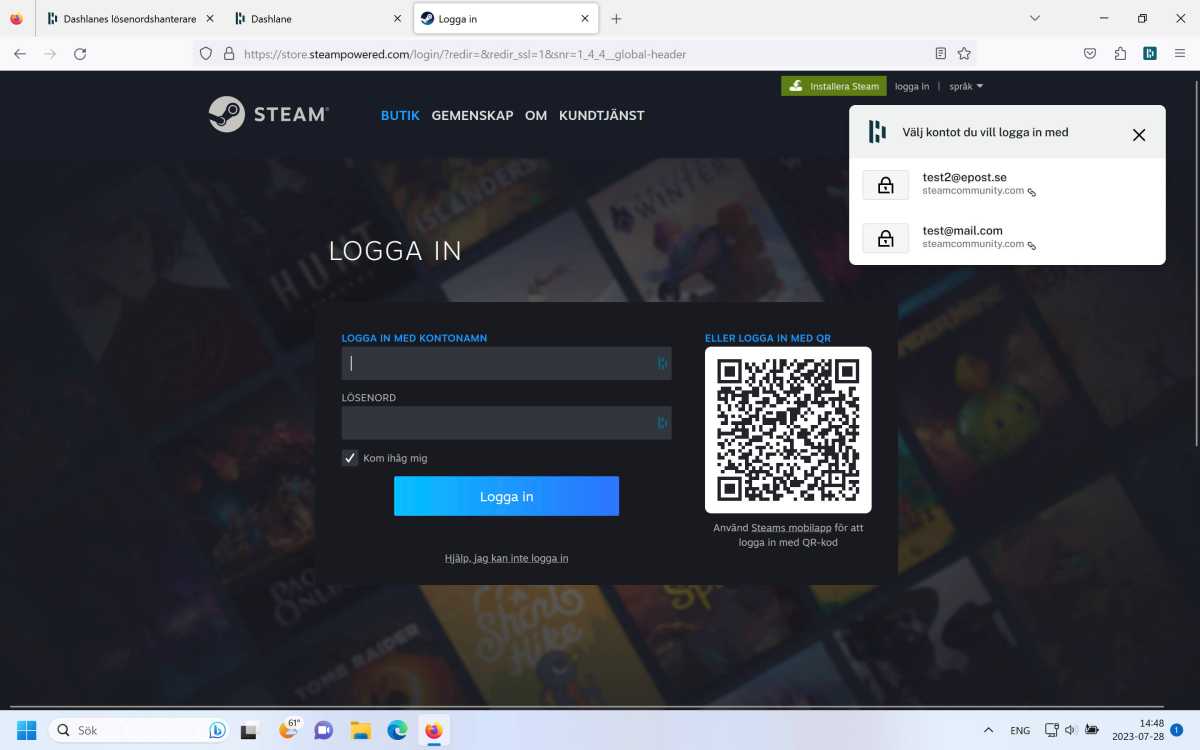Focus the LÖSENORD password field
The image size is (1200, 750).
tap(506, 423)
